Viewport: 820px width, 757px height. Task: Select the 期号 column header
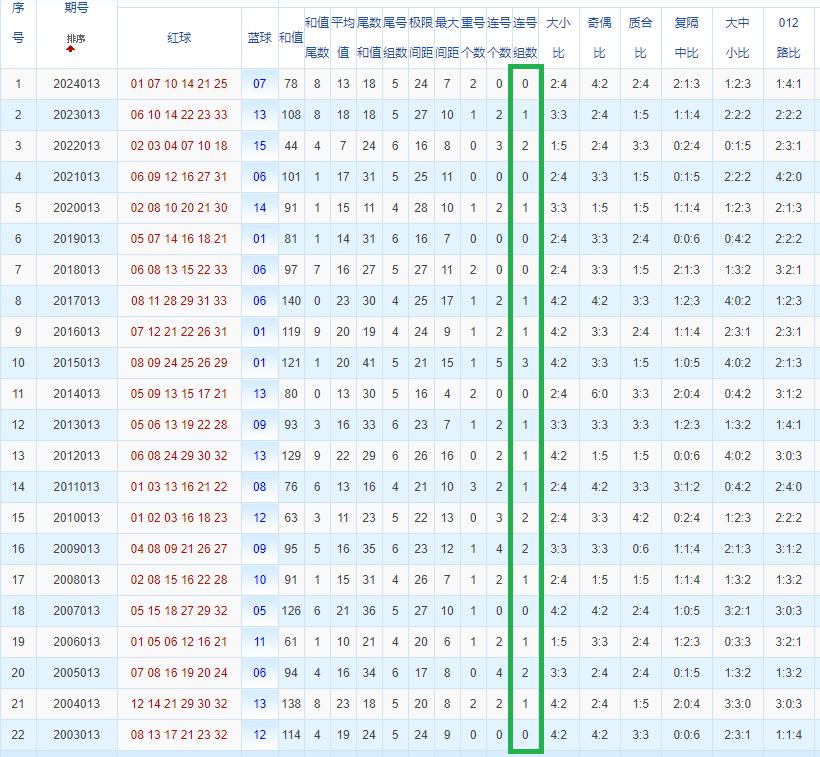coord(75,8)
